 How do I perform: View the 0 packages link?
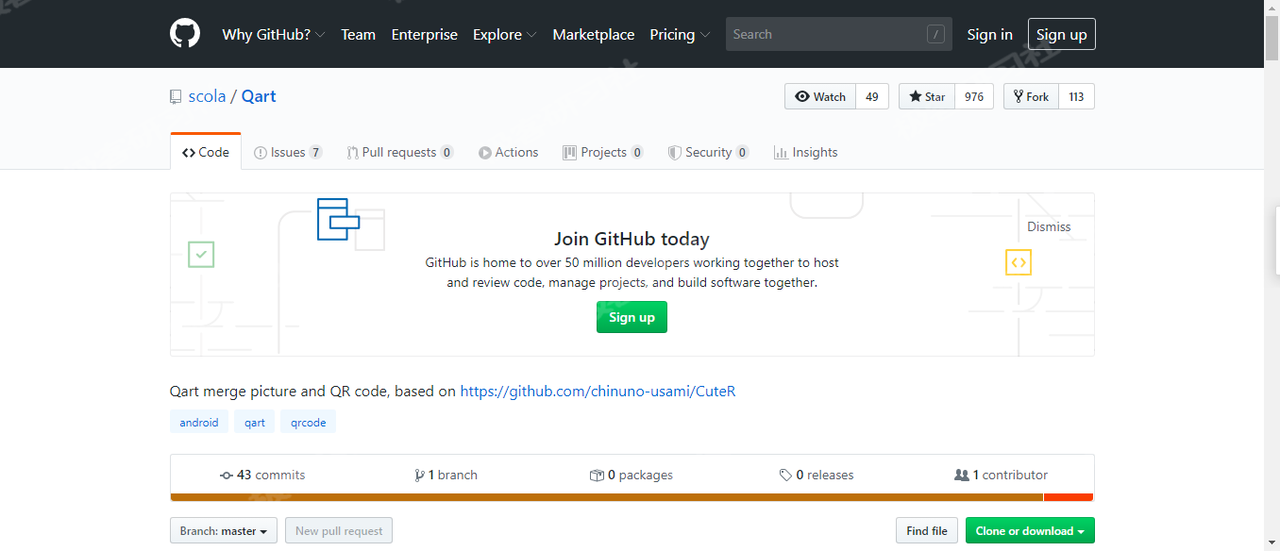point(631,475)
